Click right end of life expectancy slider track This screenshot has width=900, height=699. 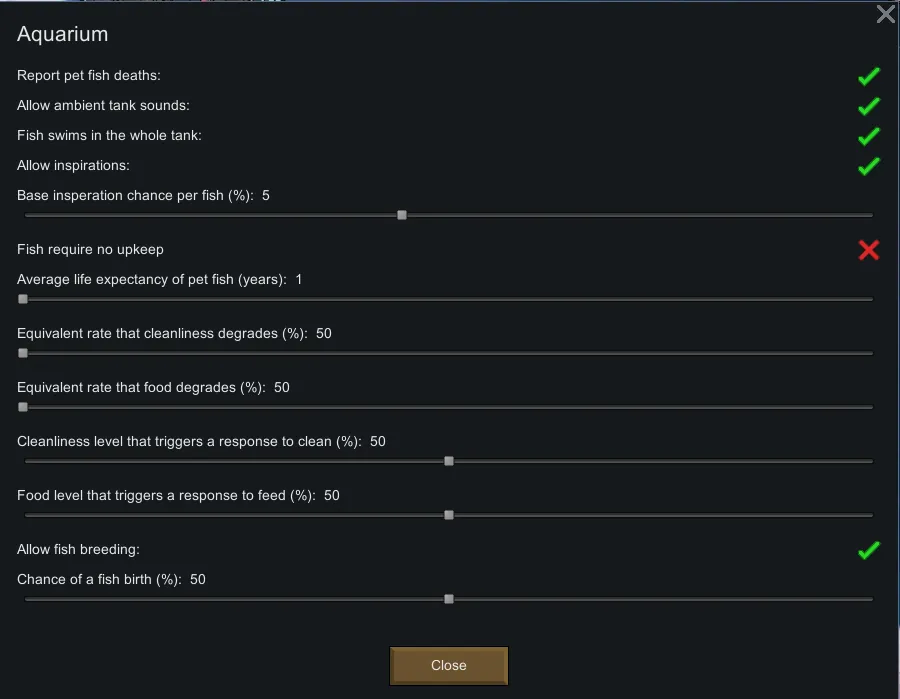(x=870, y=299)
